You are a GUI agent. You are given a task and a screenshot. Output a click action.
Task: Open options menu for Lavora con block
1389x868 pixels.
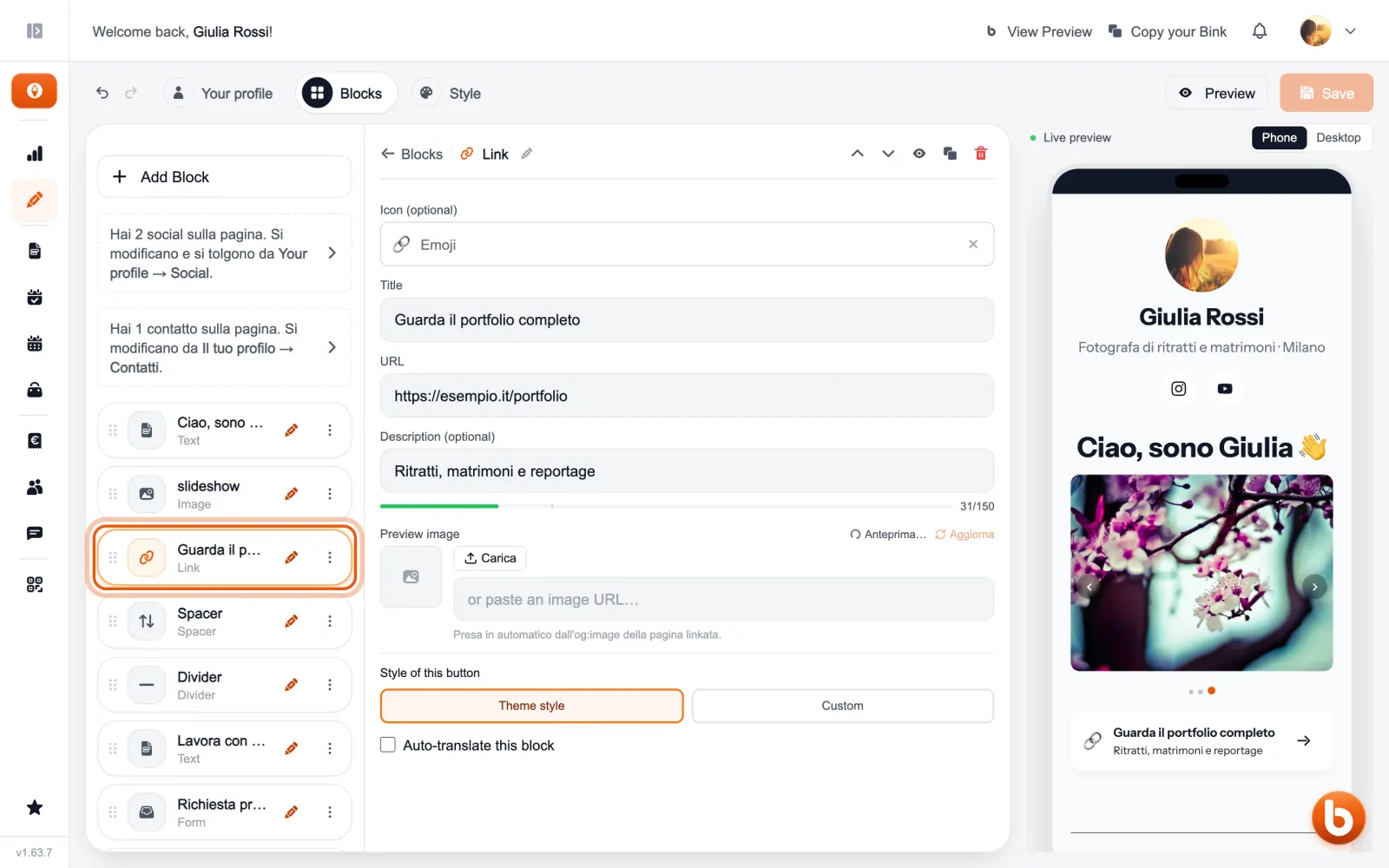pyautogui.click(x=330, y=748)
